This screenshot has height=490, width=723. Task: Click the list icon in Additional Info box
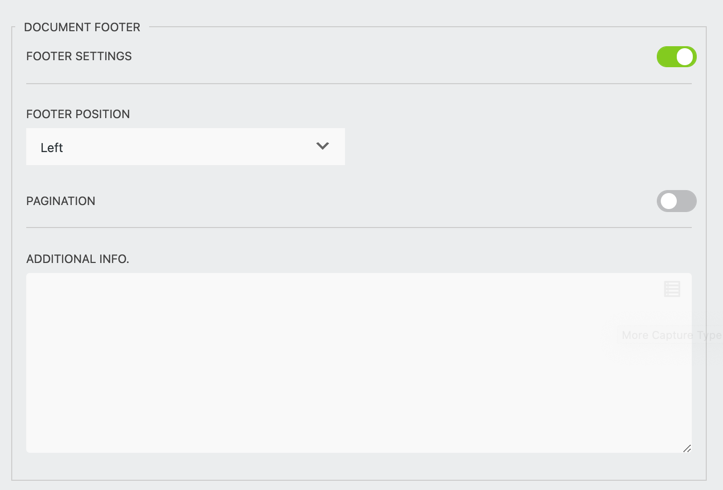tap(672, 289)
